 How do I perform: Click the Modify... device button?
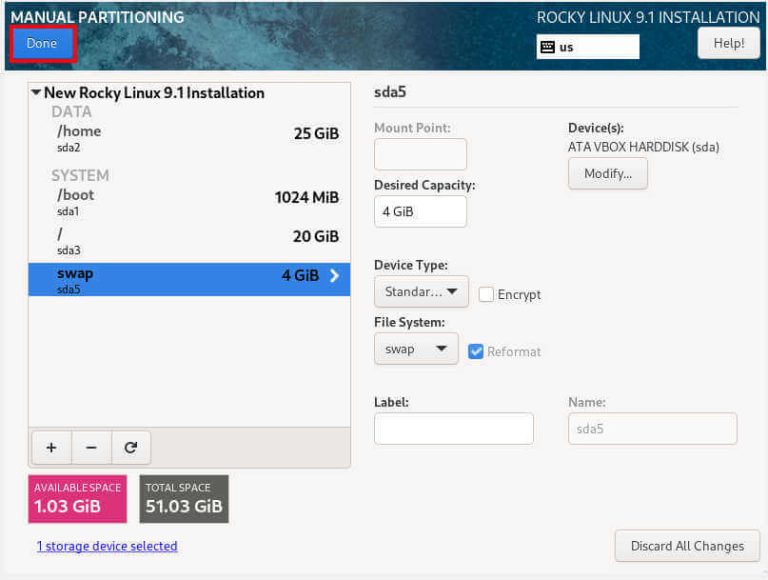pyautogui.click(x=608, y=173)
